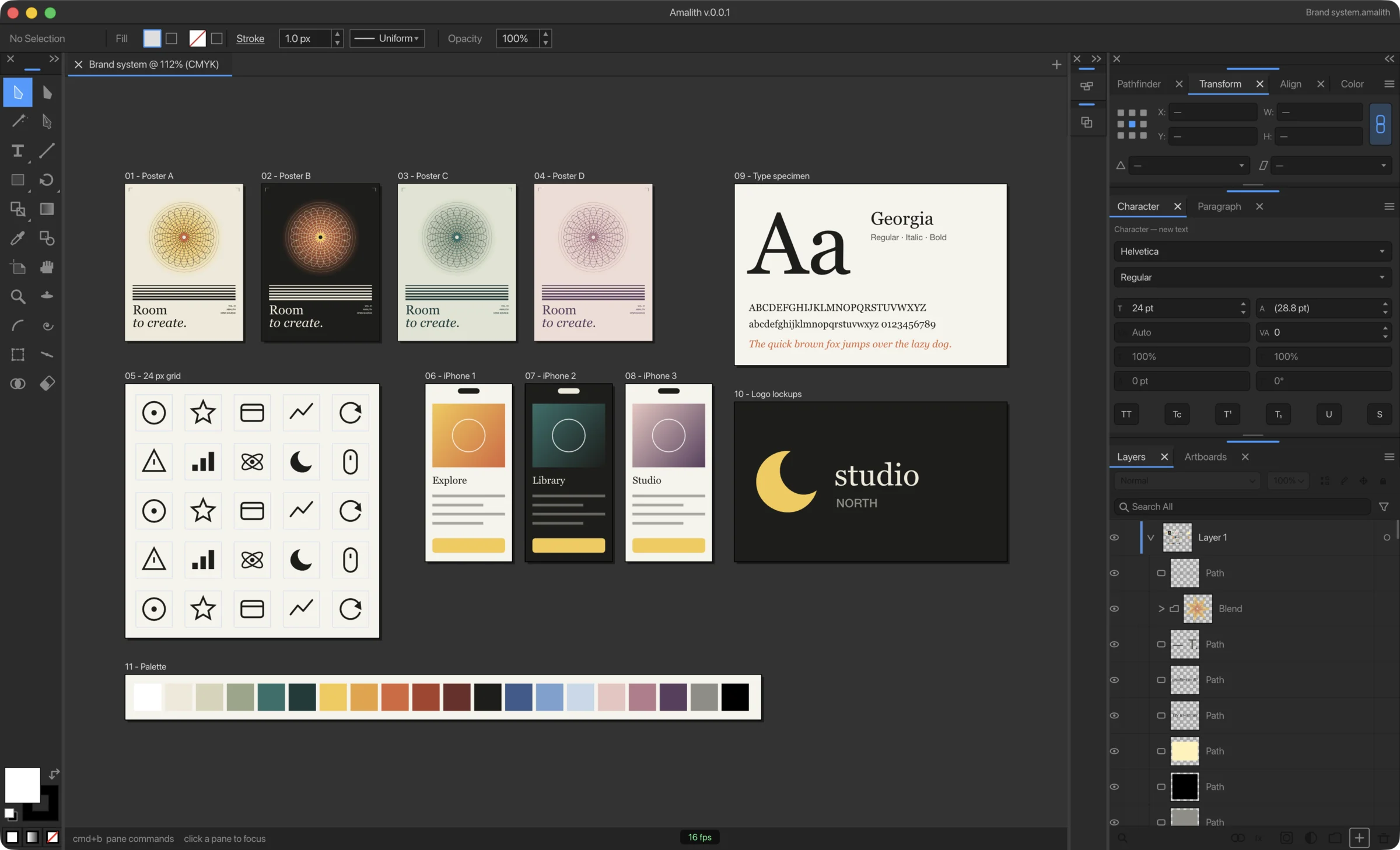
Task: Open the Helvetica font family dropdown
Action: 1252,251
